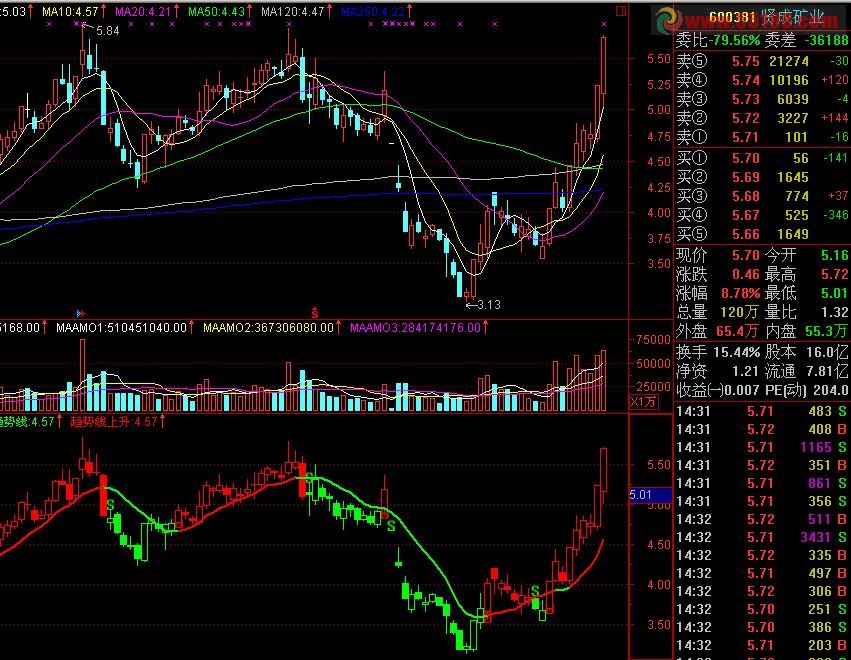Click the 趋势线上升:4.57 indicator label
The image size is (851, 660).
click(x=114, y=422)
